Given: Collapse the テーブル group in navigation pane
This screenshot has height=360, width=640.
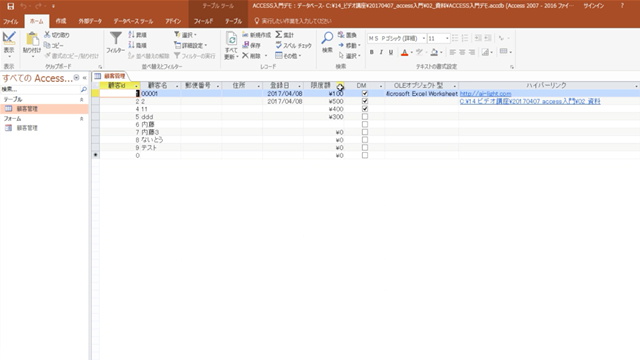Looking at the screenshot, I should (x=81, y=100).
